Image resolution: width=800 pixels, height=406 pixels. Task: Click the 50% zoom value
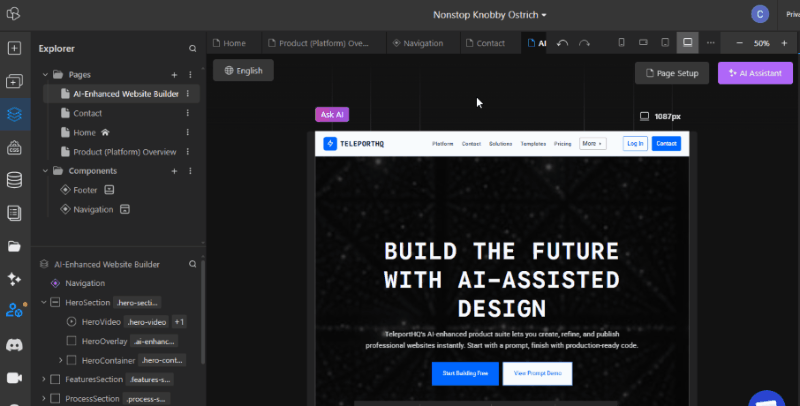coord(762,44)
